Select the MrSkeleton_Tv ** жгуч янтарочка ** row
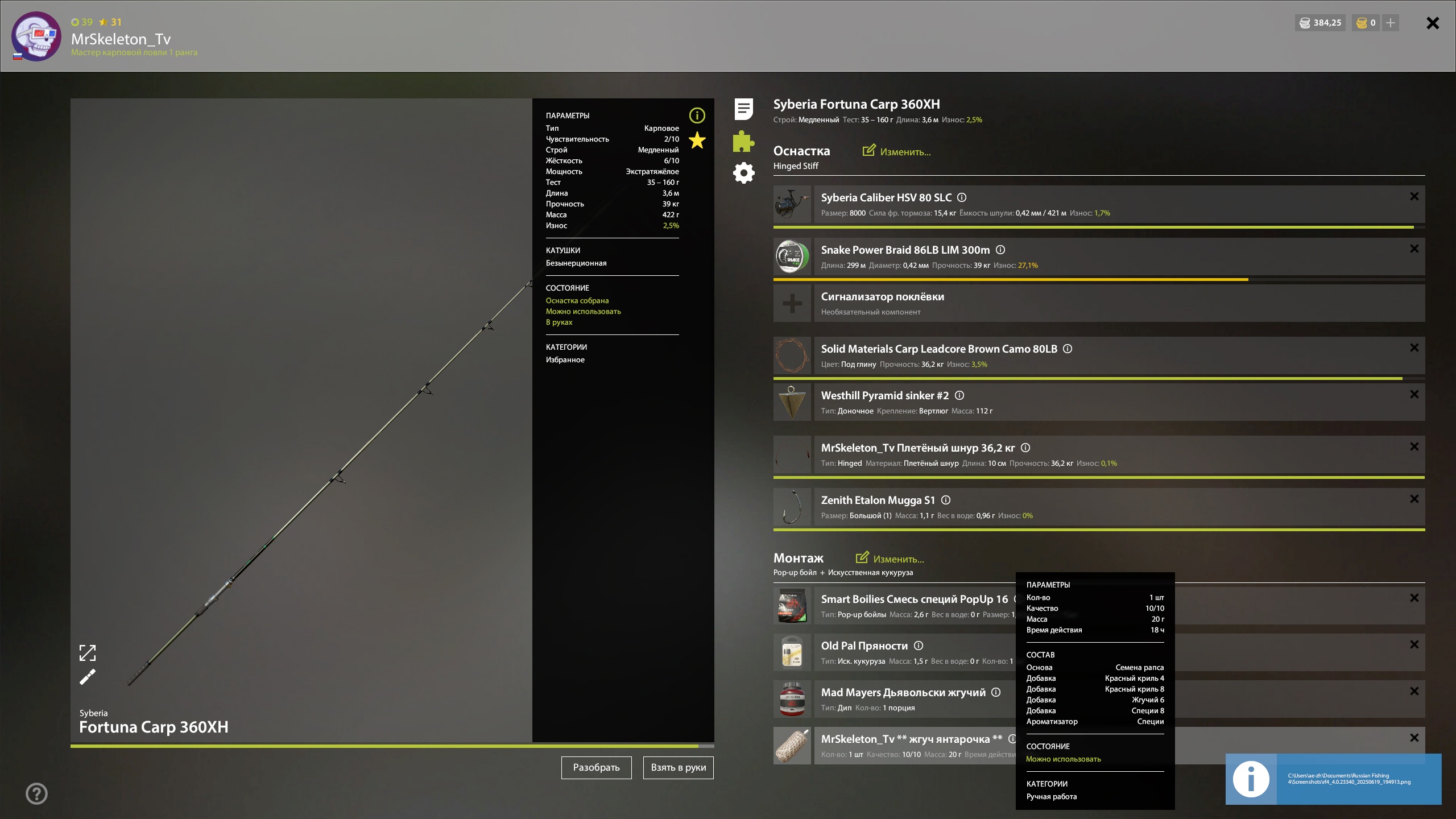 (1099, 746)
